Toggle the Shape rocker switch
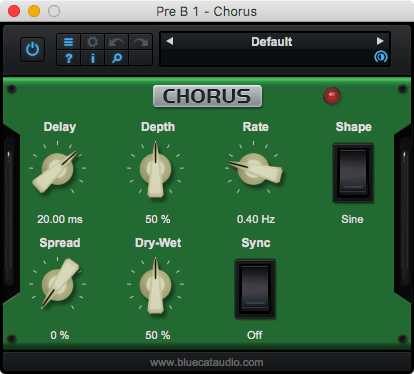 pos(353,173)
